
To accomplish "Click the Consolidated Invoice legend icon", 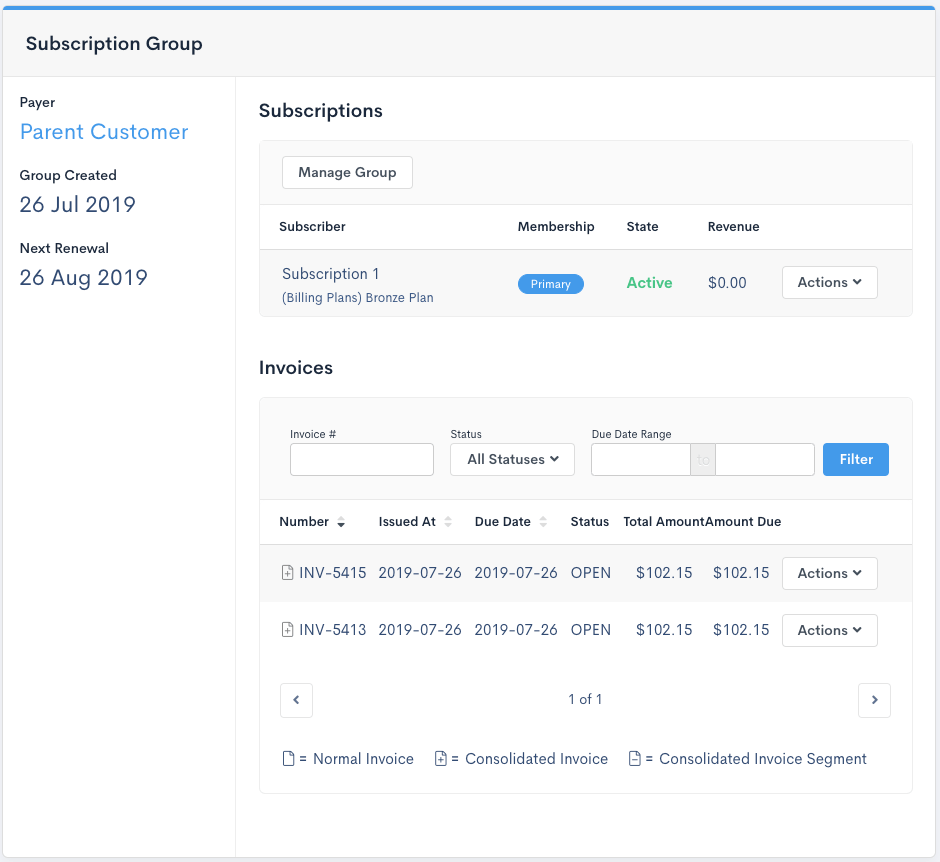I will pos(441,759).
